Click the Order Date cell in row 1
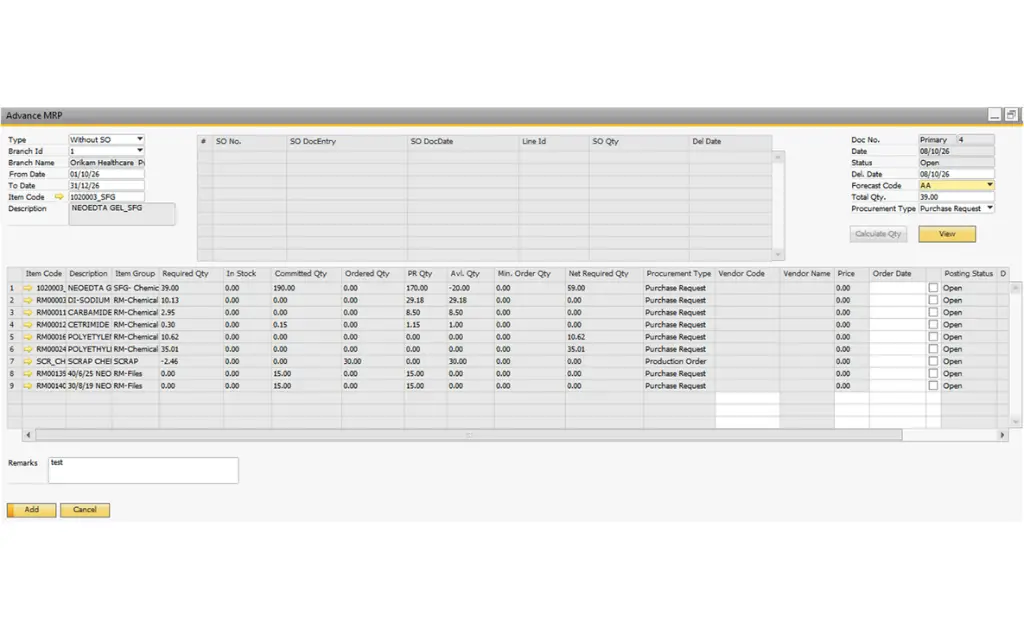Screen dimensions: 1024x630 click(x=897, y=288)
